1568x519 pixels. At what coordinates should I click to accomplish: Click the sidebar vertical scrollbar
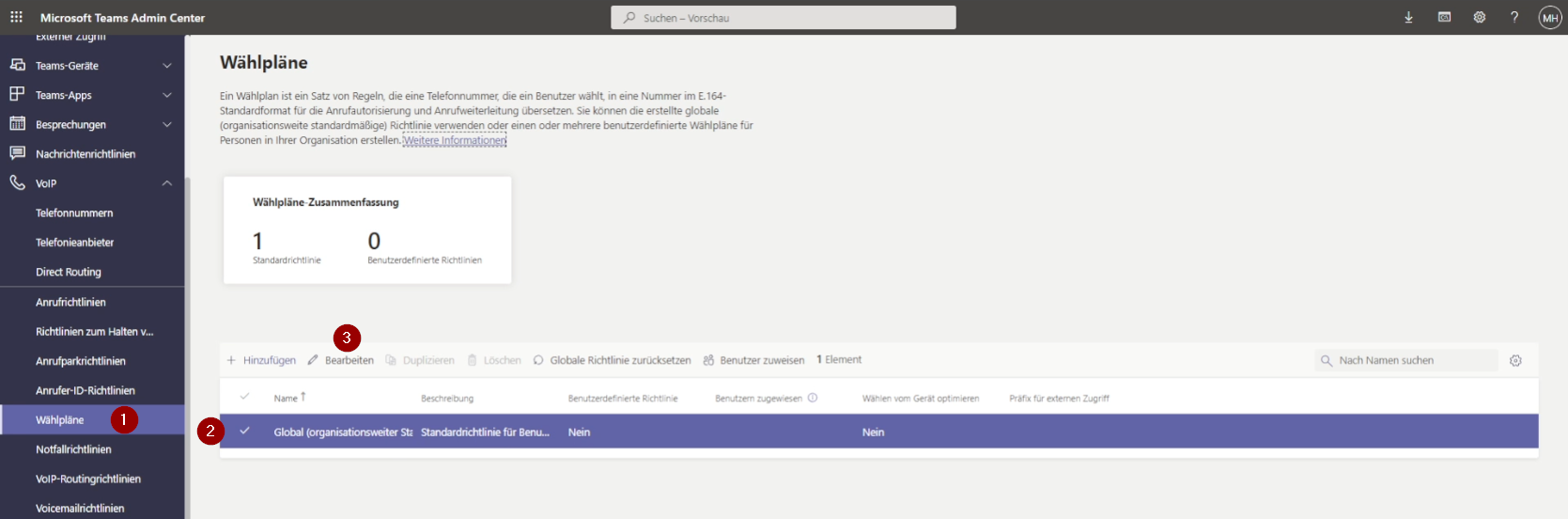188,348
